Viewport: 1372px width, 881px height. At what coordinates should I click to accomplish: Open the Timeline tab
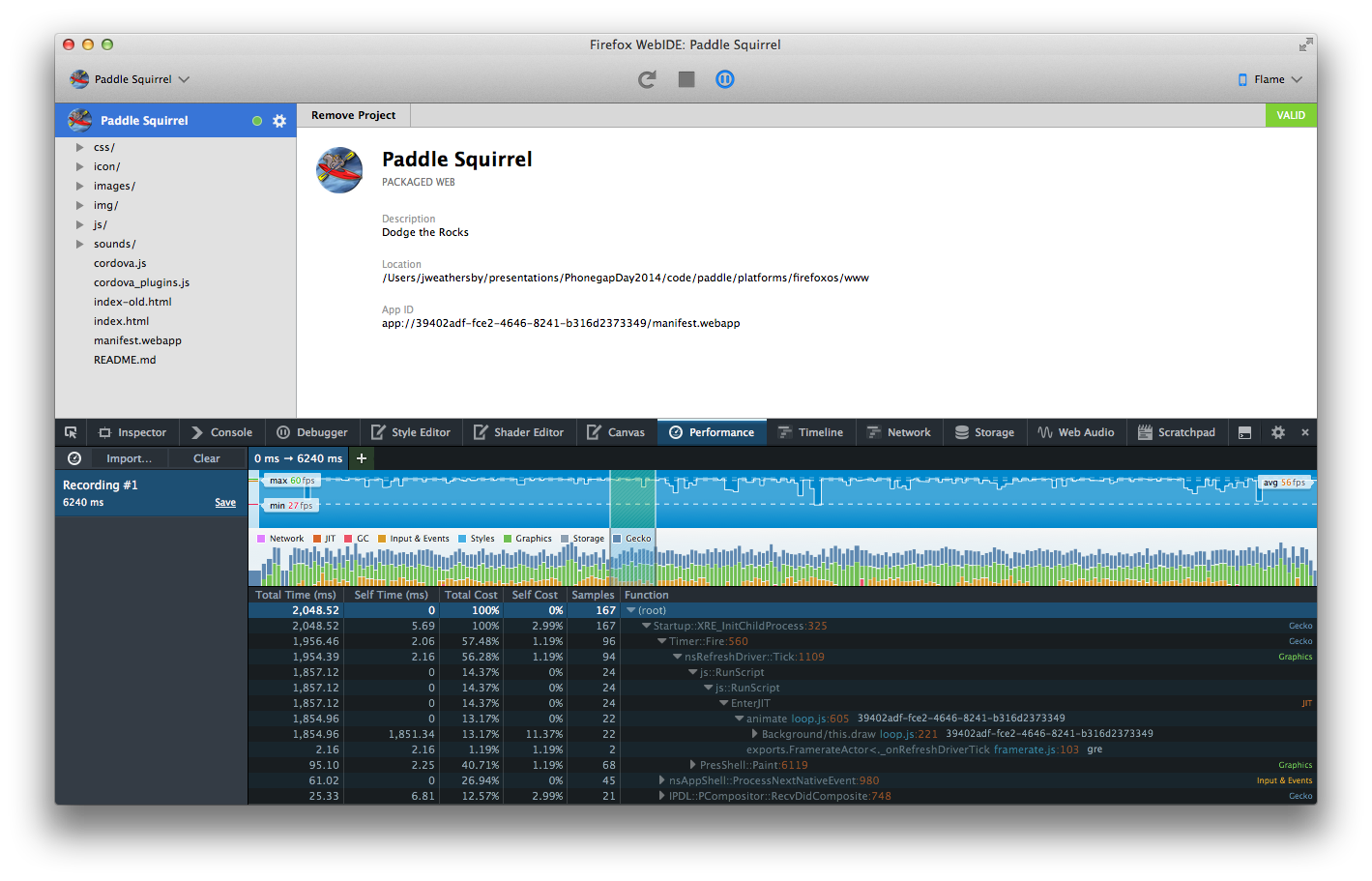[811, 432]
